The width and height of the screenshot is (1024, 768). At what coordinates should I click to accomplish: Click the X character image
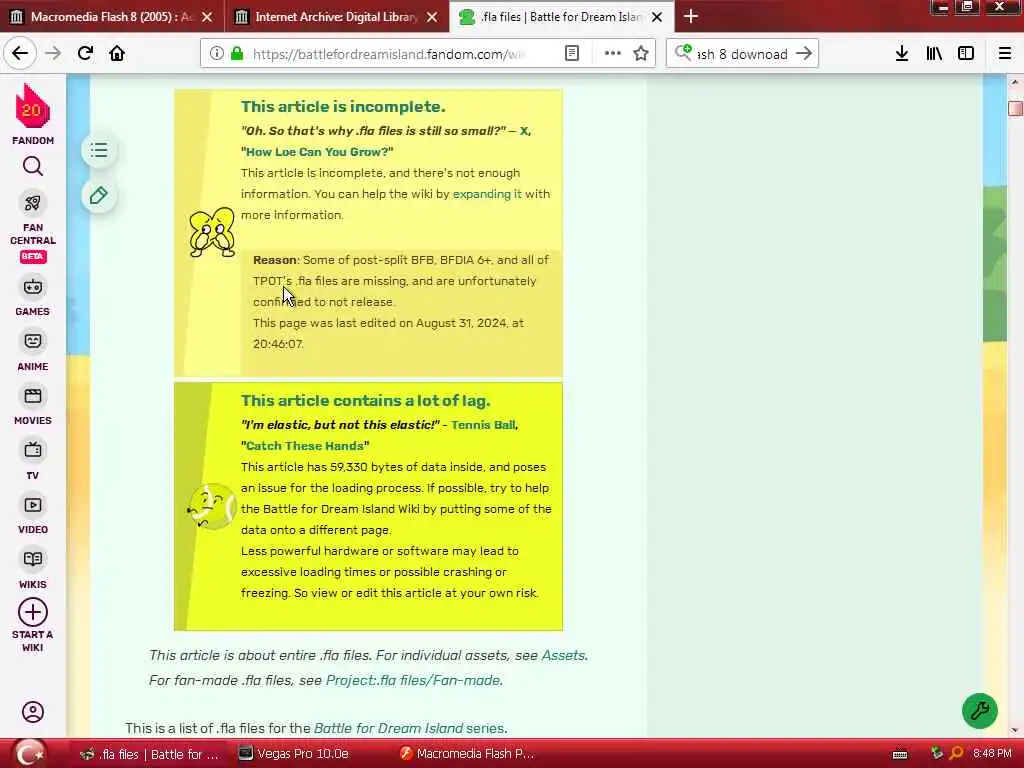(212, 232)
